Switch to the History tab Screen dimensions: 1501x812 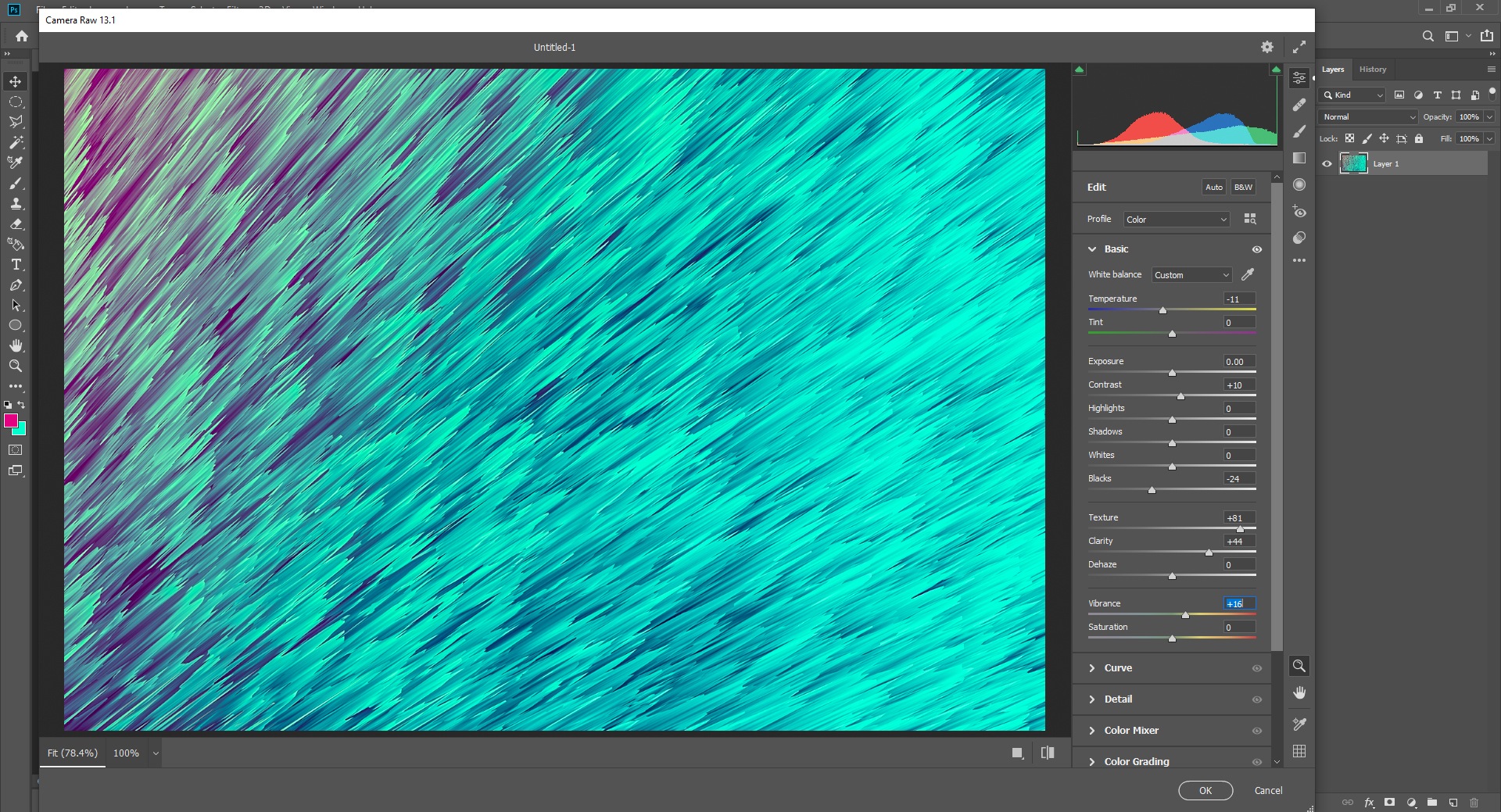(1373, 69)
